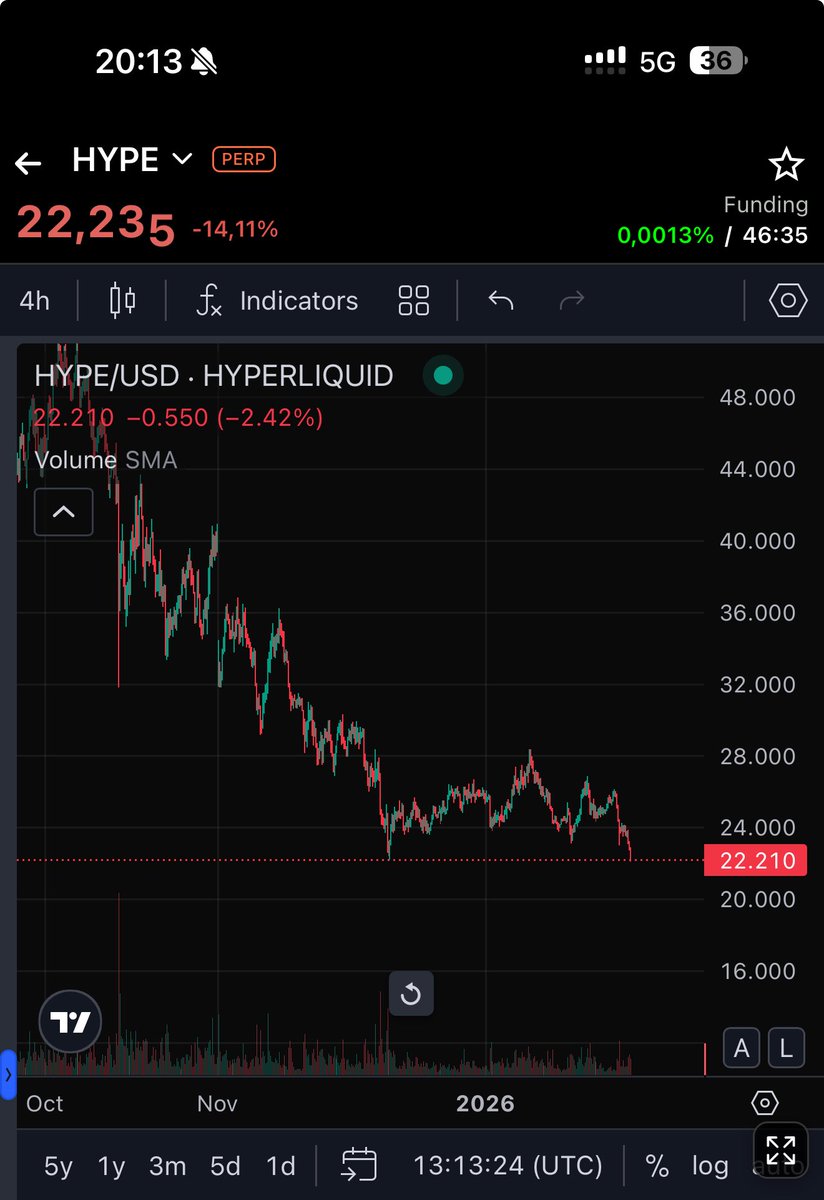
Task: Toggle the green market status dot
Action: [x=443, y=376]
